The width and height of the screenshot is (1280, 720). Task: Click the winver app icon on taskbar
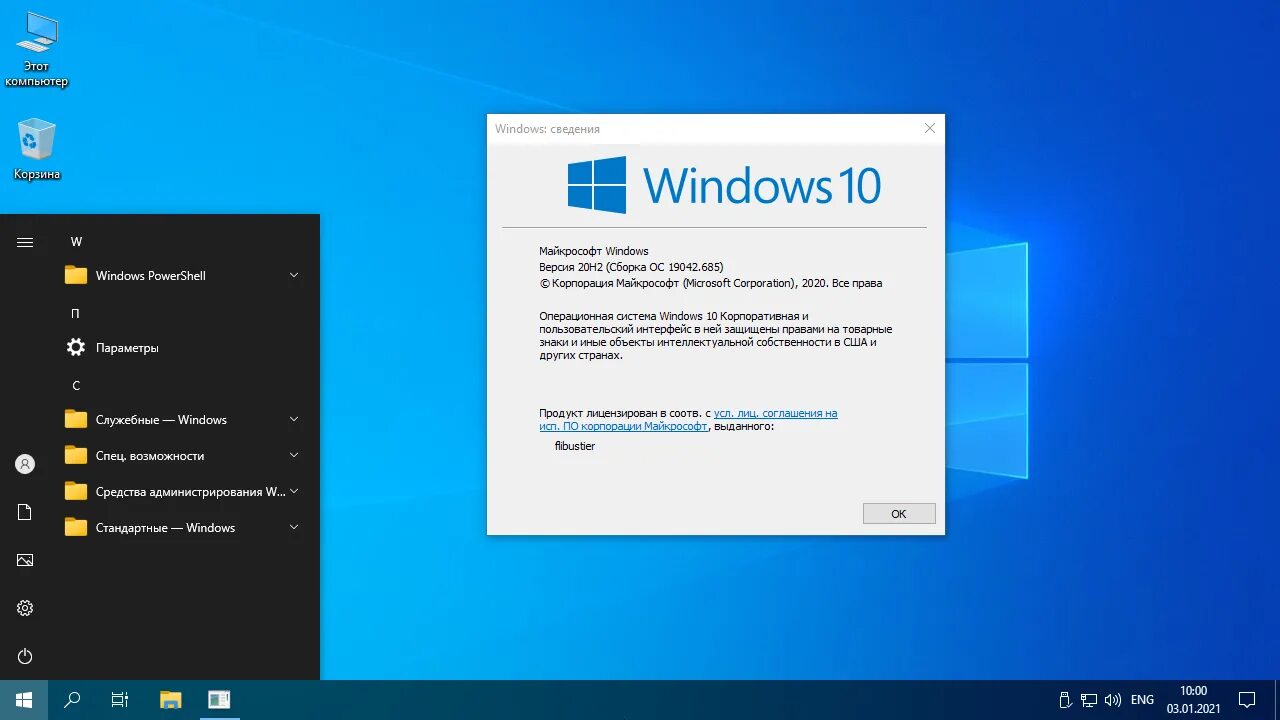[219, 700]
